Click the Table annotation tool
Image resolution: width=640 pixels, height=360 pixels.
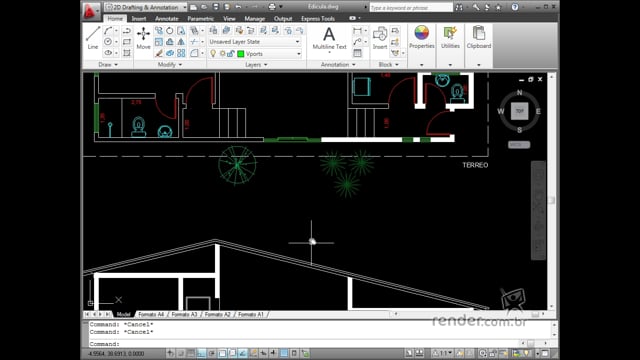pos(357,53)
